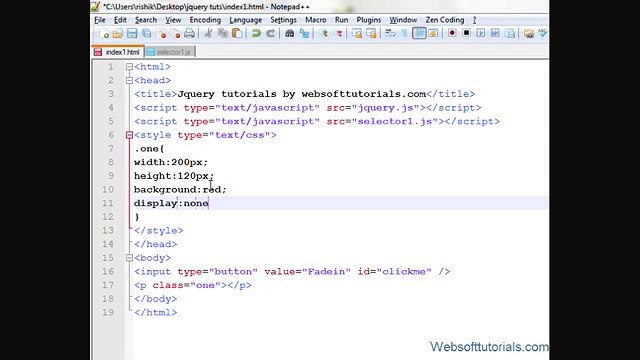Start macro recording with red dot icon
This screenshot has height=360, width=640.
(x=452, y=33)
